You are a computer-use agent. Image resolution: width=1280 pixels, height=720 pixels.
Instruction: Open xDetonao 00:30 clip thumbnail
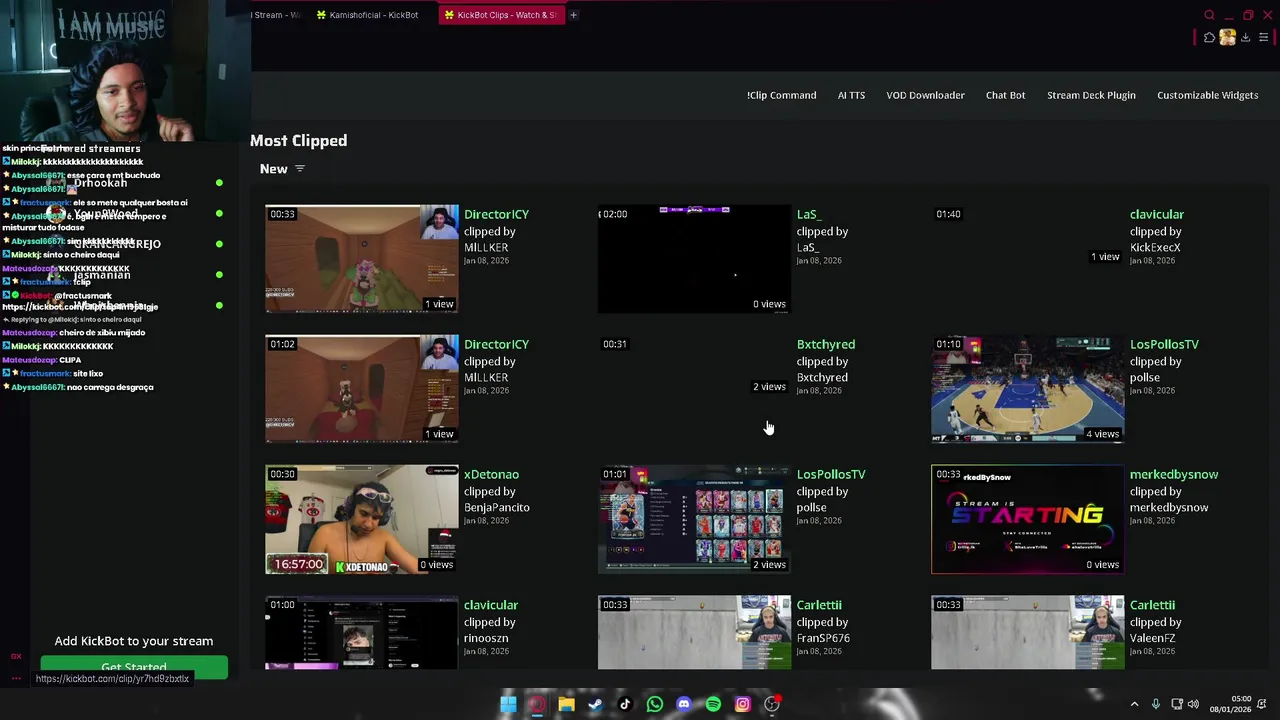[x=362, y=519]
